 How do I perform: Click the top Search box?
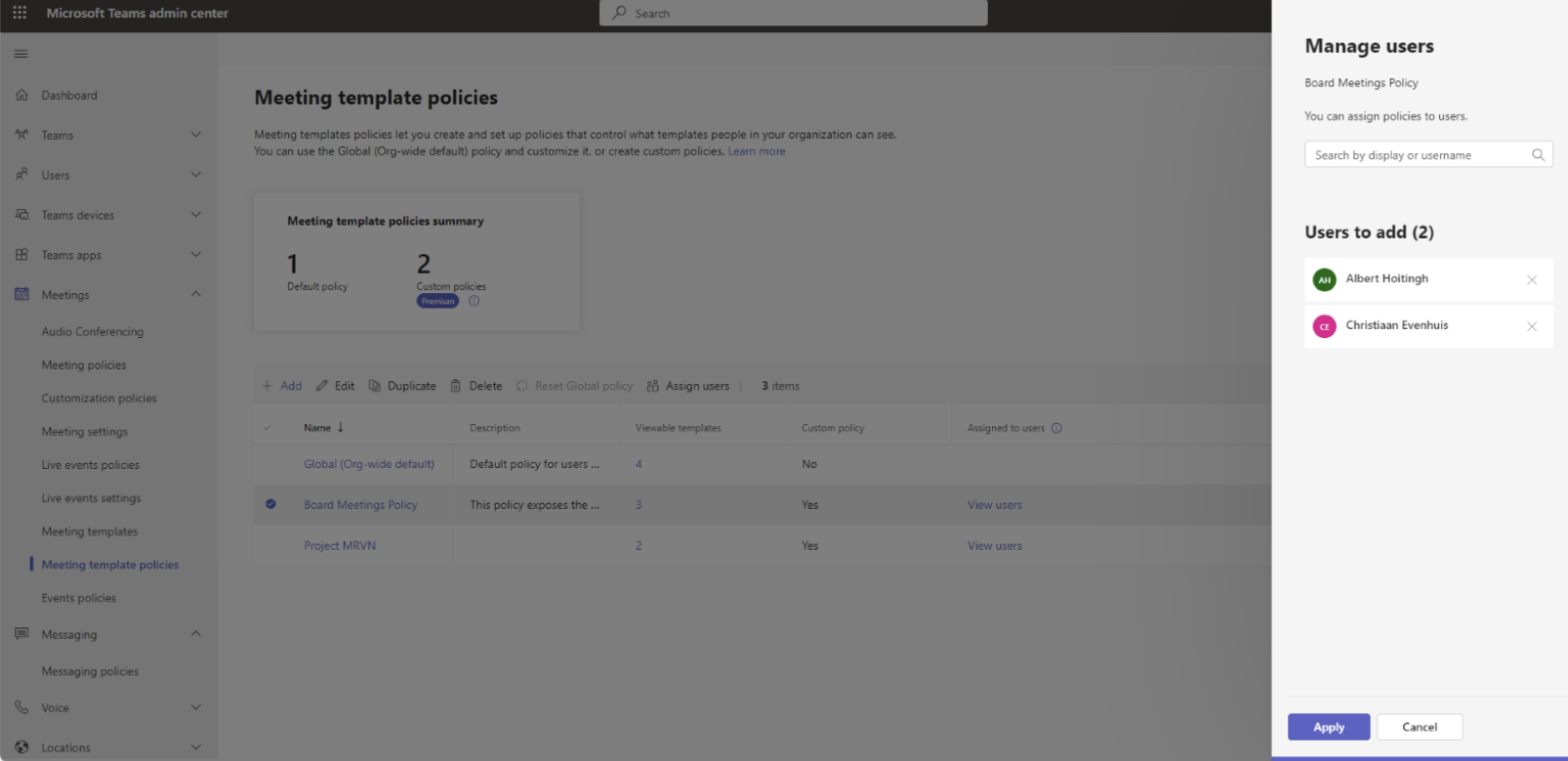pyautogui.click(x=794, y=13)
